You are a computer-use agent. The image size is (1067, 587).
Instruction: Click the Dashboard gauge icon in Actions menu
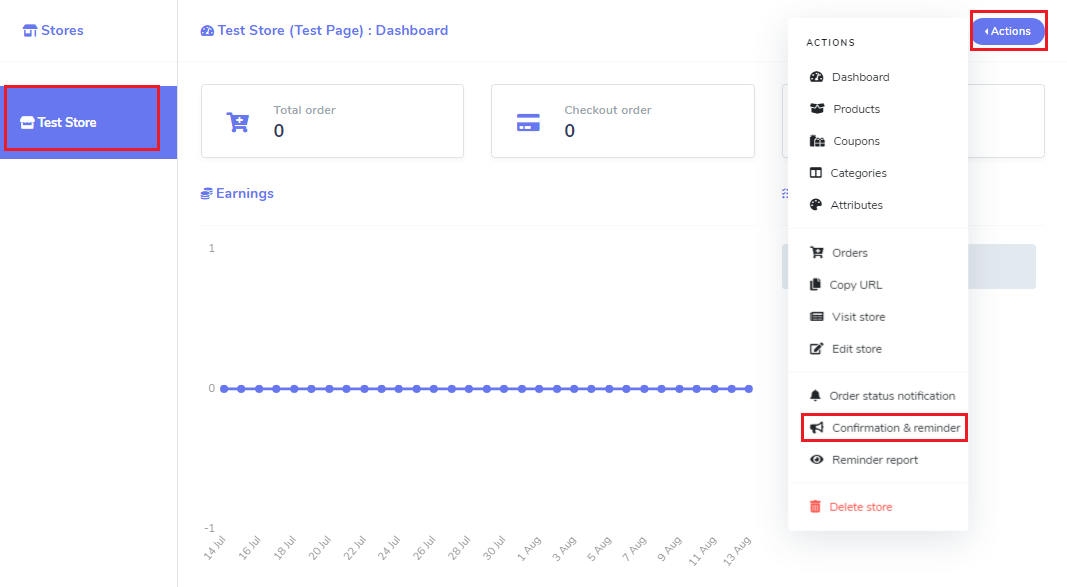pos(816,77)
